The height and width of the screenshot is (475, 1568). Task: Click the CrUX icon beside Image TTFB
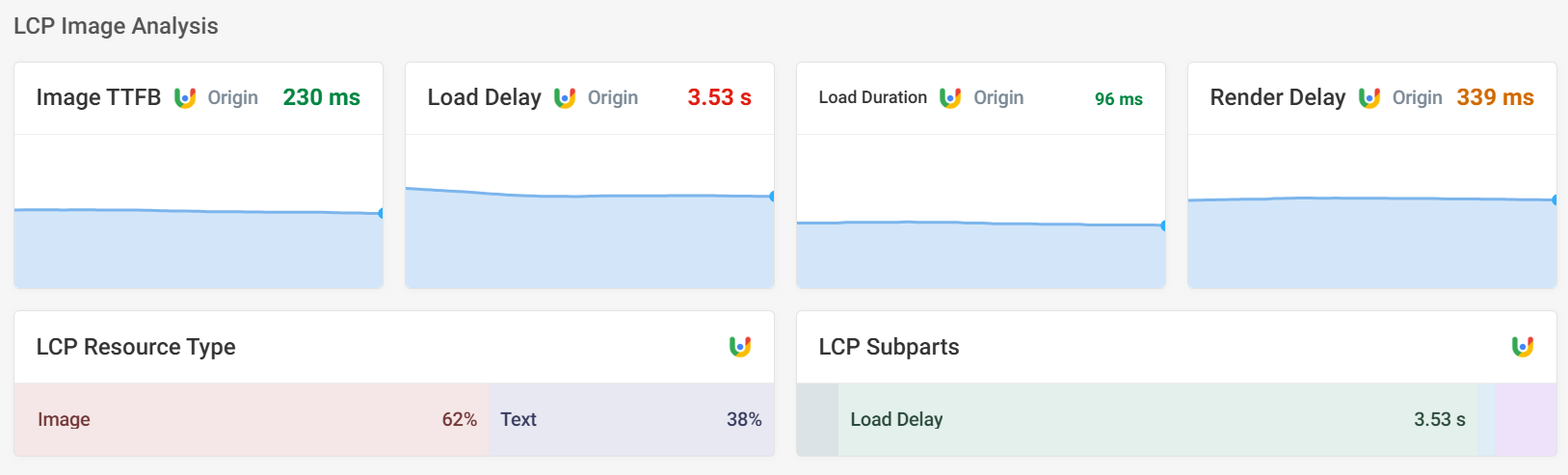click(185, 97)
